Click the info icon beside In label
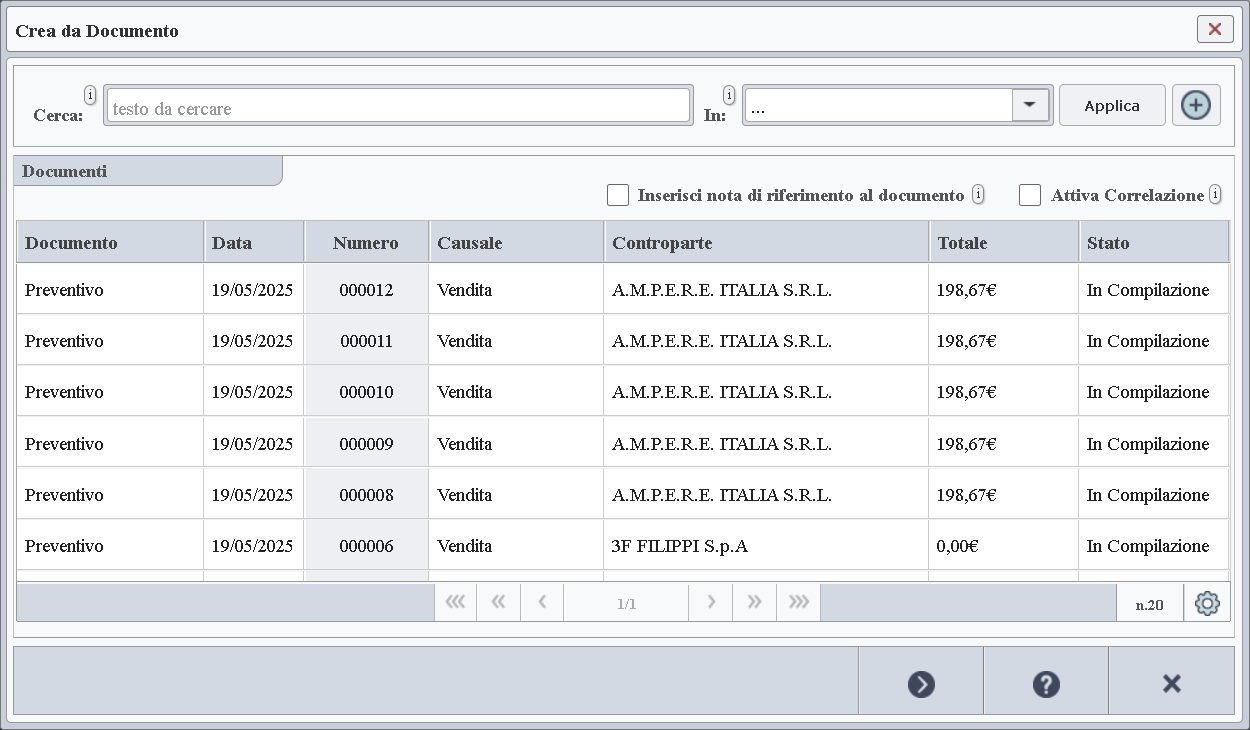1250x730 pixels. [x=729, y=95]
